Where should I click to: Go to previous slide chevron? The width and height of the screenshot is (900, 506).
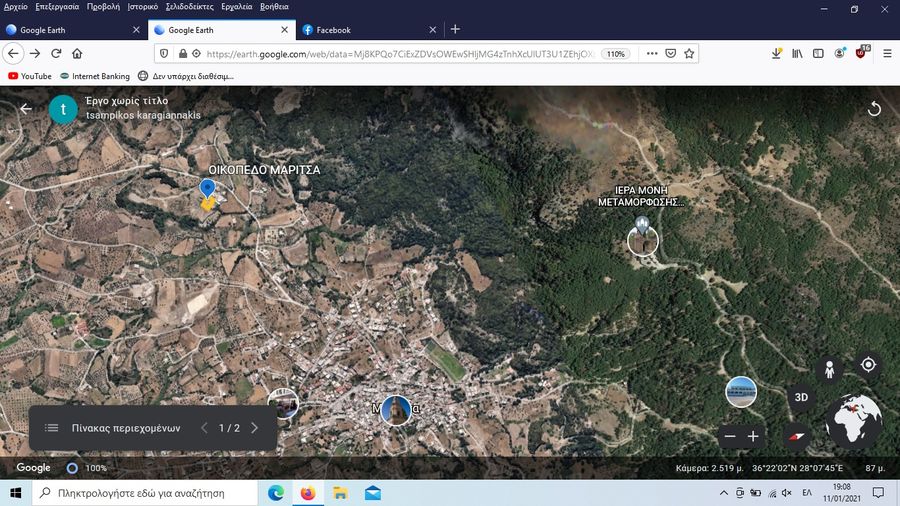pos(204,428)
